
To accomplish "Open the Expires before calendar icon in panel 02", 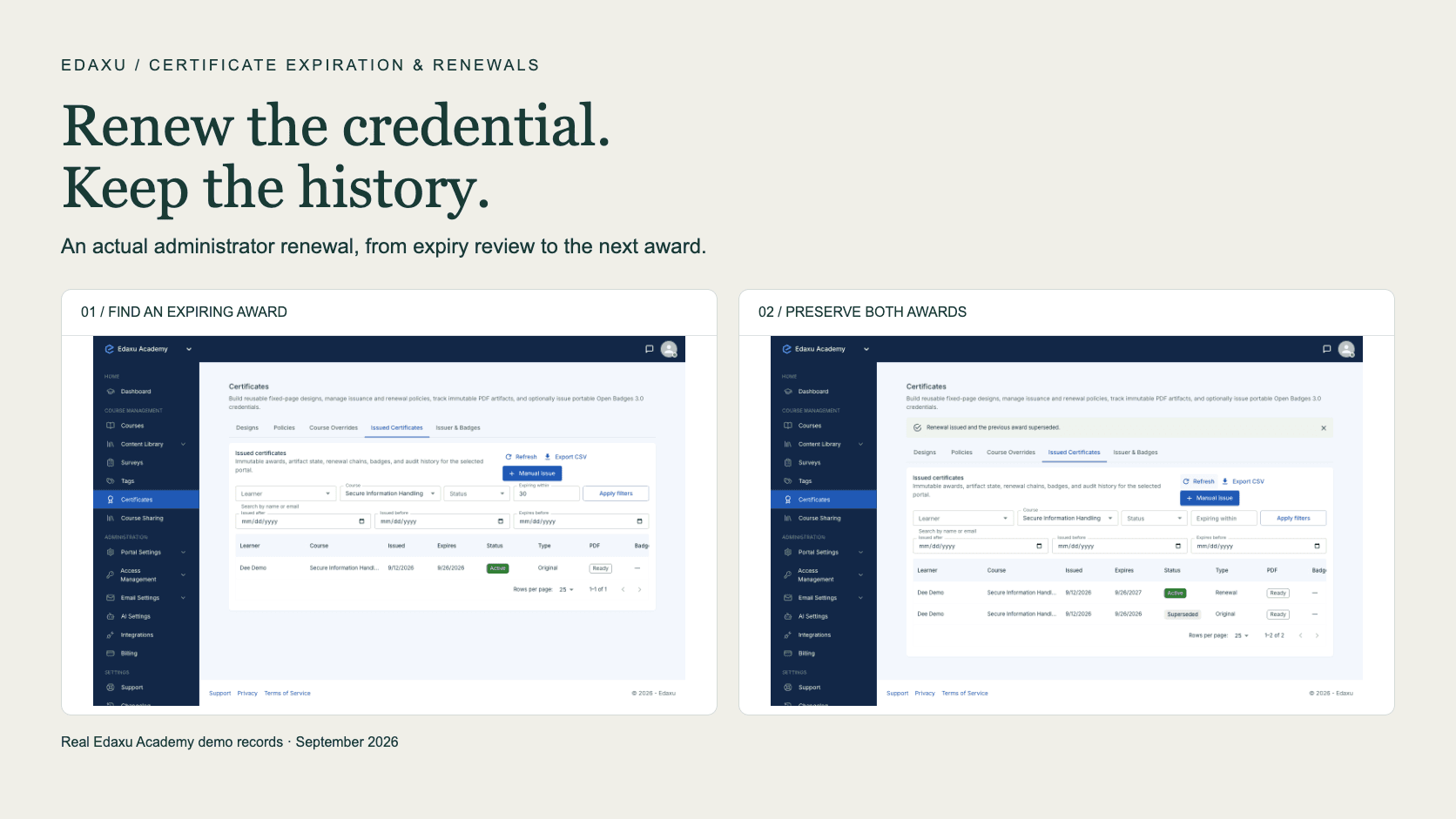I will (x=1317, y=547).
